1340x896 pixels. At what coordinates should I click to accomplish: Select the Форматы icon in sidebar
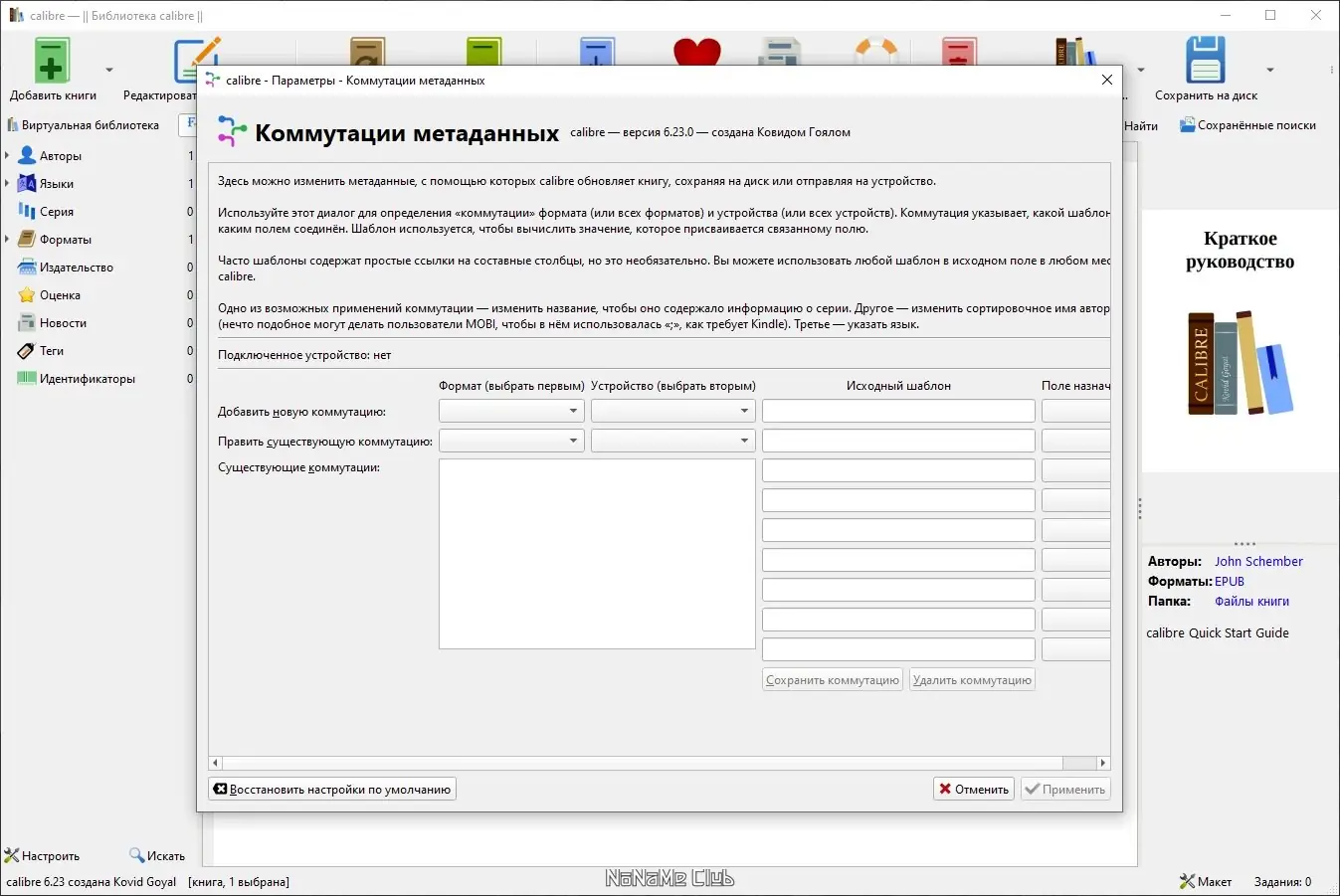pyautogui.click(x=27, y=240)
